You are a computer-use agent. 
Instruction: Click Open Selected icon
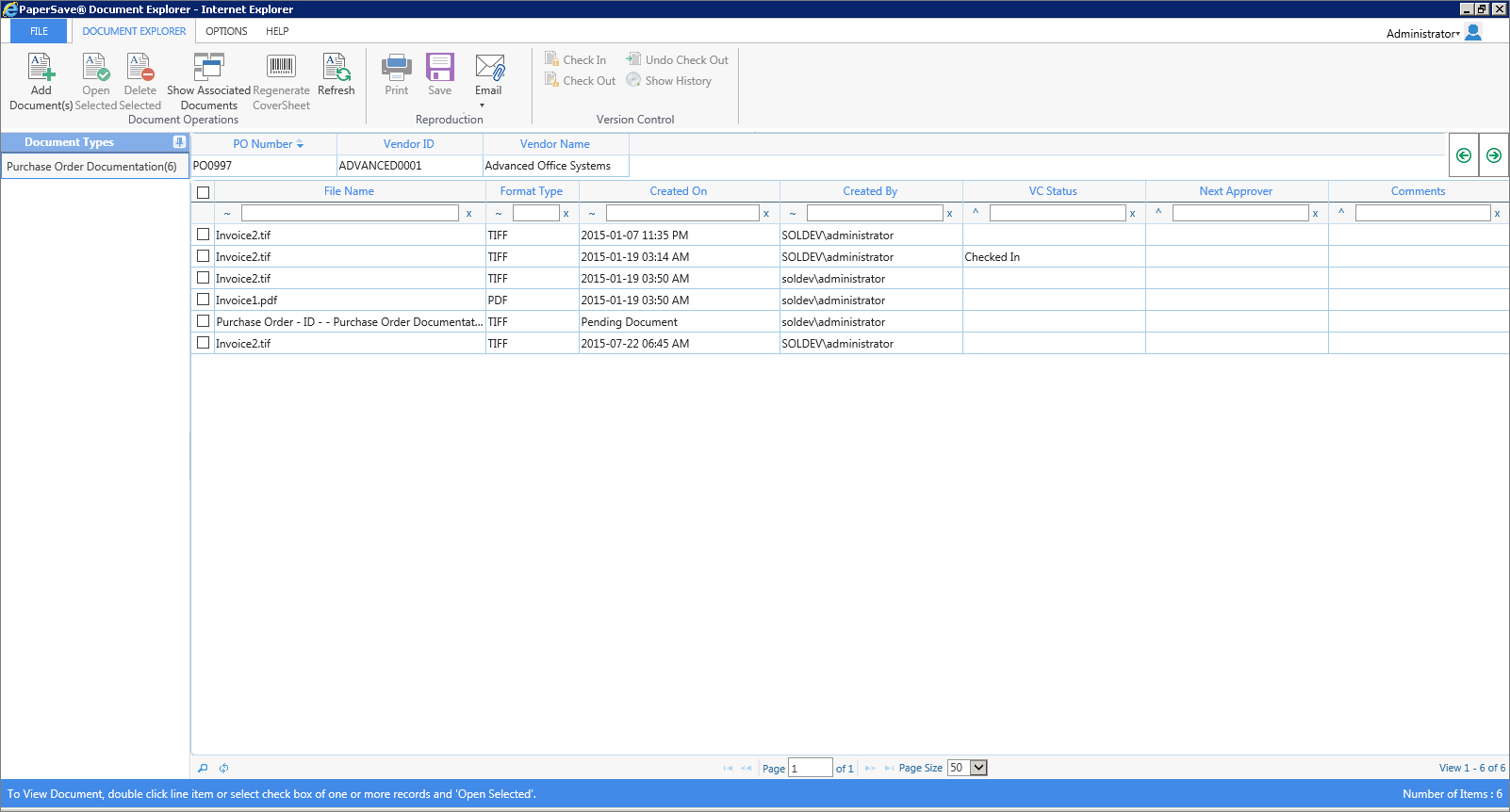tap(95, 67)
